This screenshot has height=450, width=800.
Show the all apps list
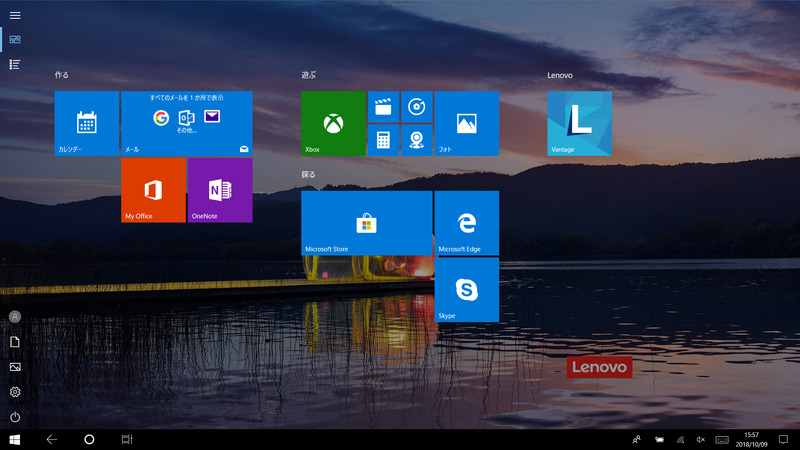tap(15, 64)
